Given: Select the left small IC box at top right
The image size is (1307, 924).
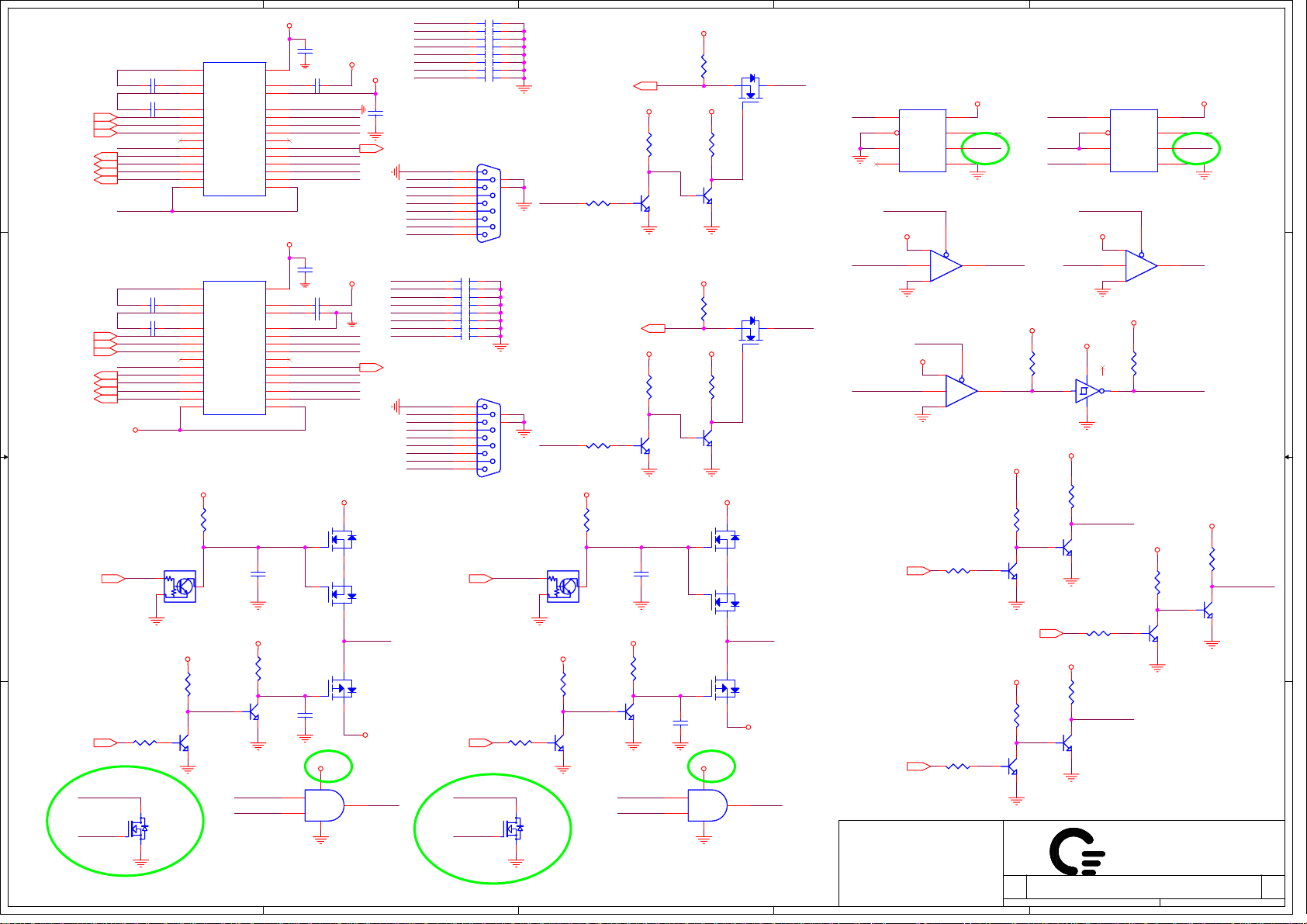Looking at the screenshot, I should tap(922, 140).
